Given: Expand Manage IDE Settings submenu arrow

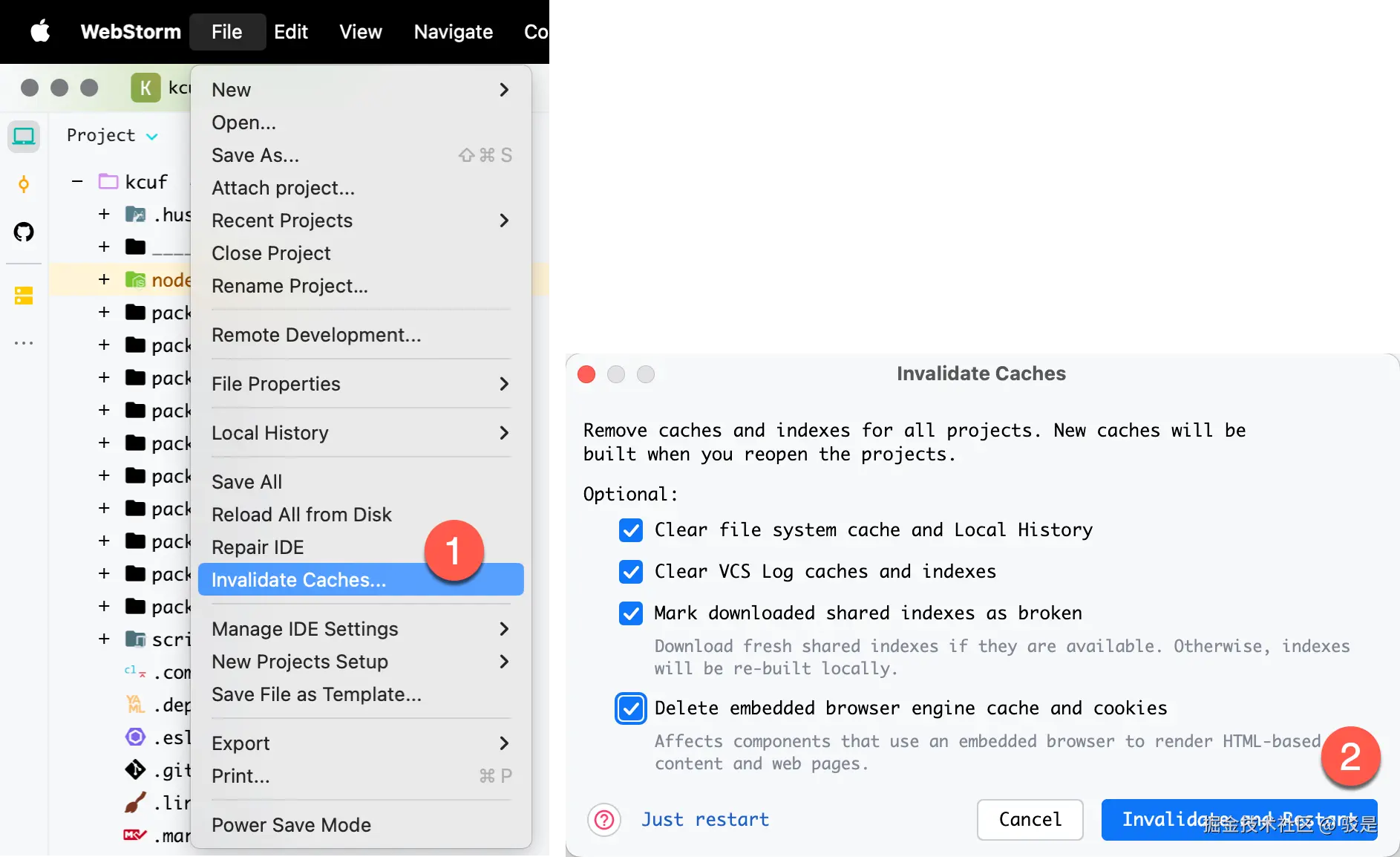Looking at the screenshot, I should (504, 629).
